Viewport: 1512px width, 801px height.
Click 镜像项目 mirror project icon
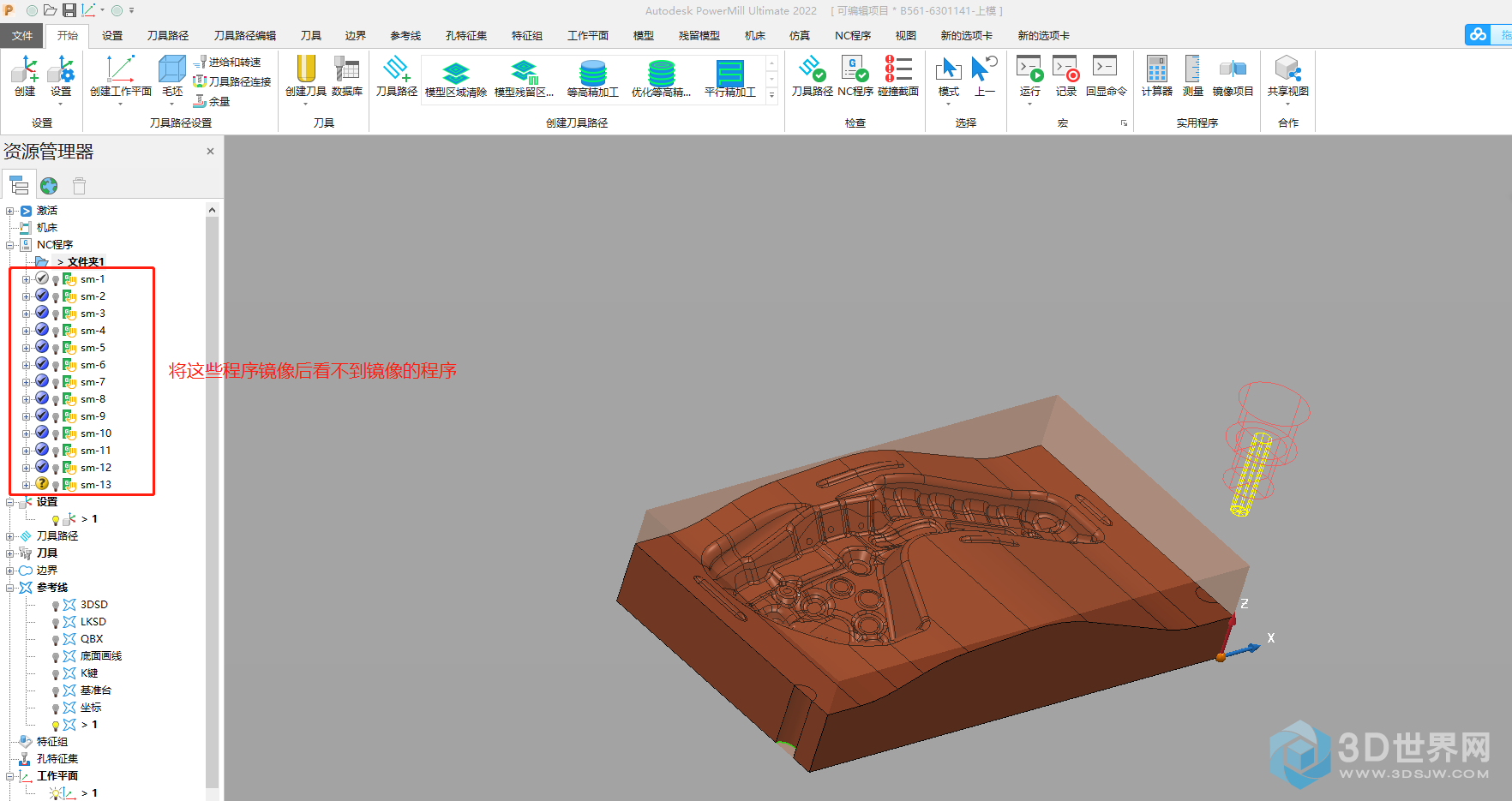pos(1233,76)
